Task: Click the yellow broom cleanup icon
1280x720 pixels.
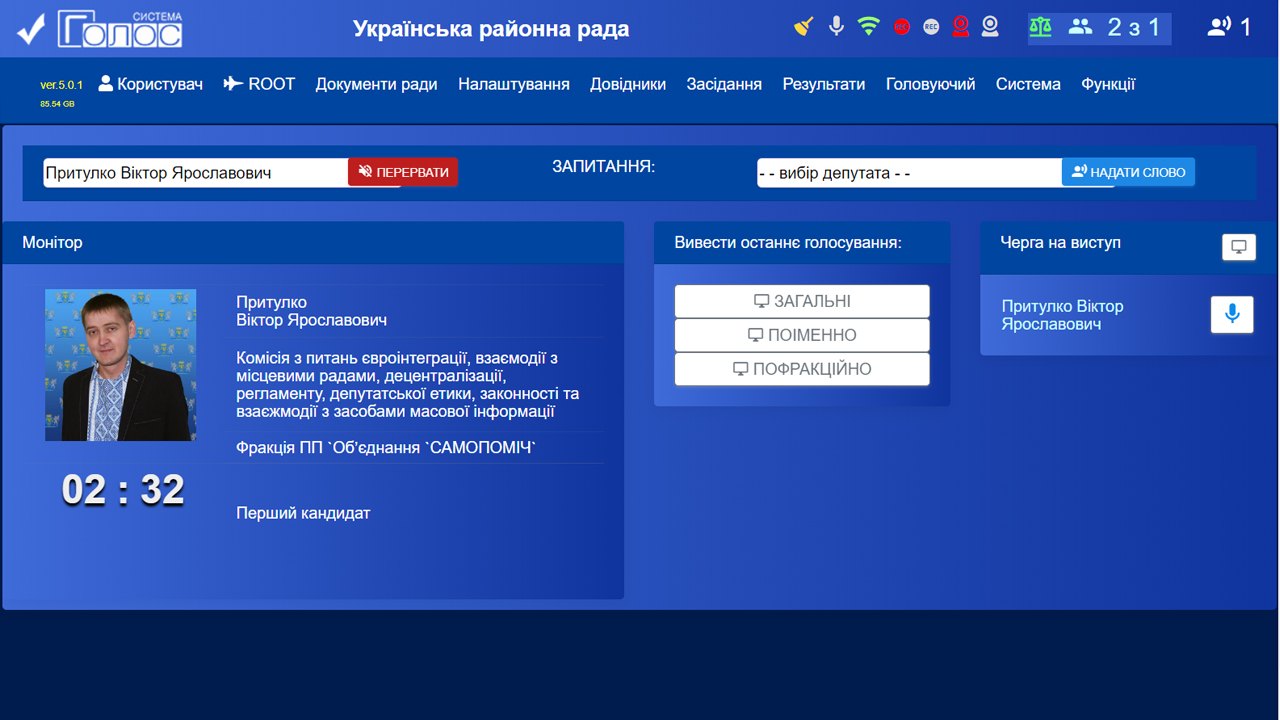Action: click(x=804, y=27)
